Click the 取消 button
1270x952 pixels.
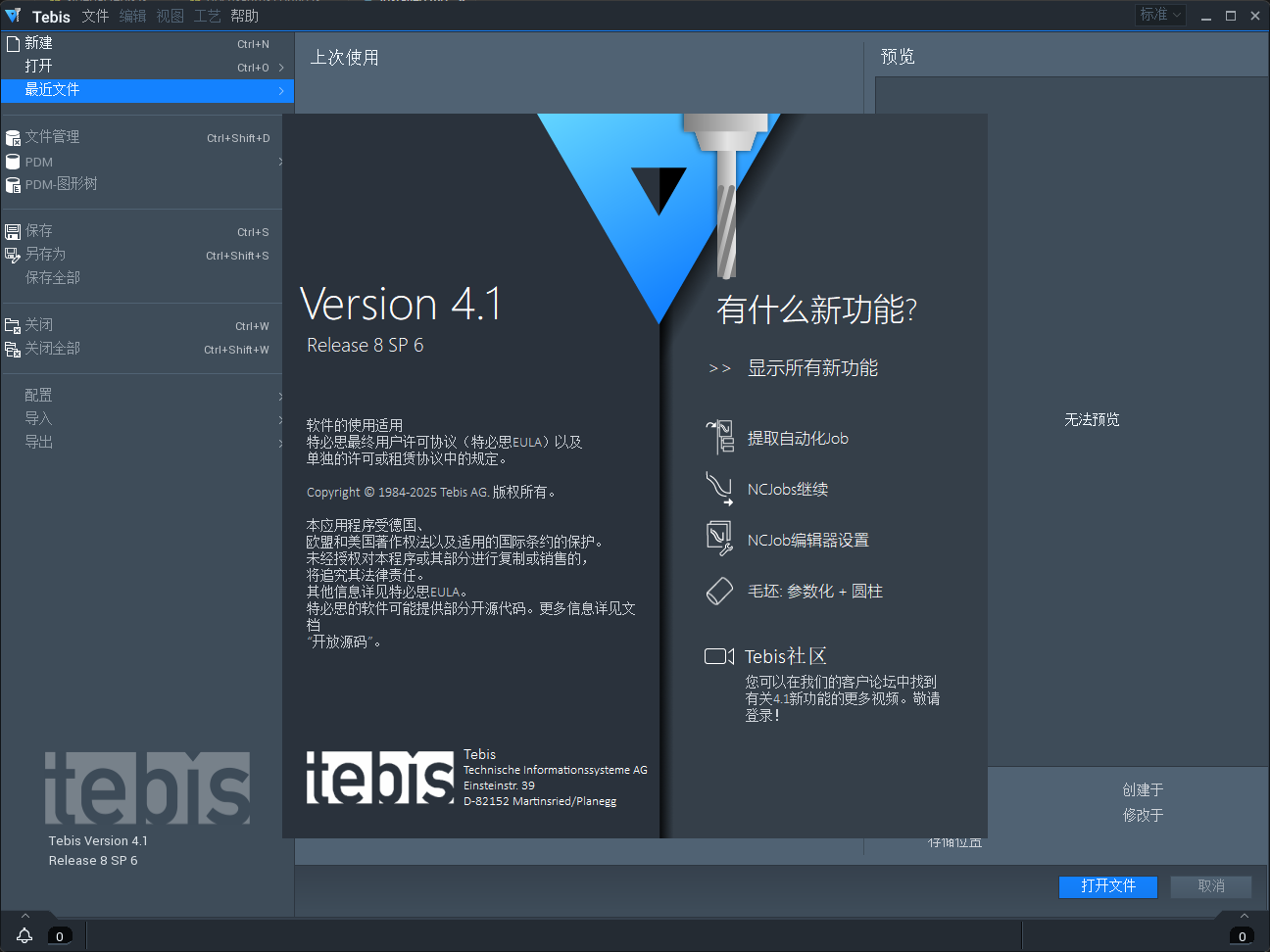1211,886
